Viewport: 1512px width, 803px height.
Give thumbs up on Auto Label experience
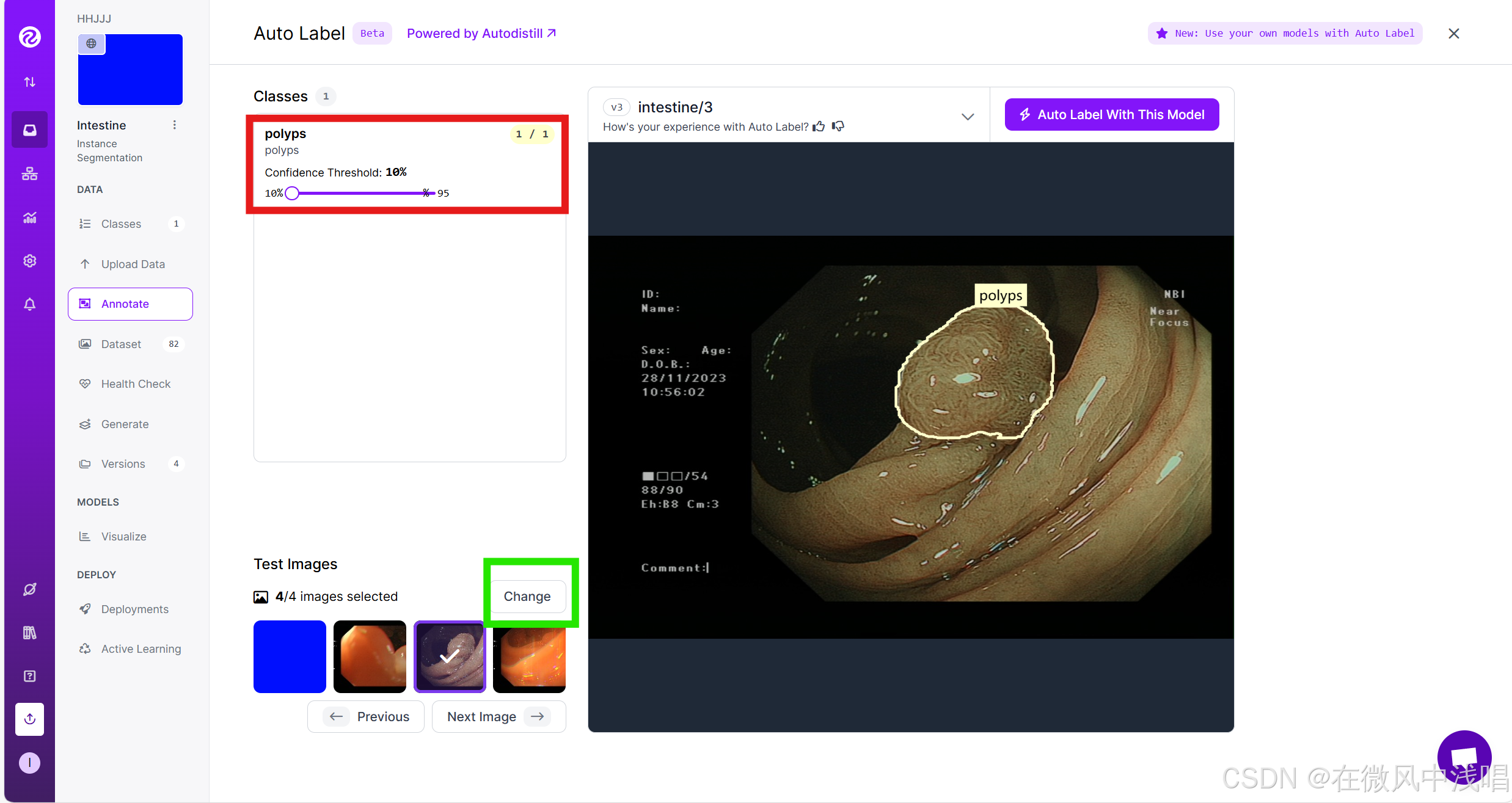[x=819, y=126]
